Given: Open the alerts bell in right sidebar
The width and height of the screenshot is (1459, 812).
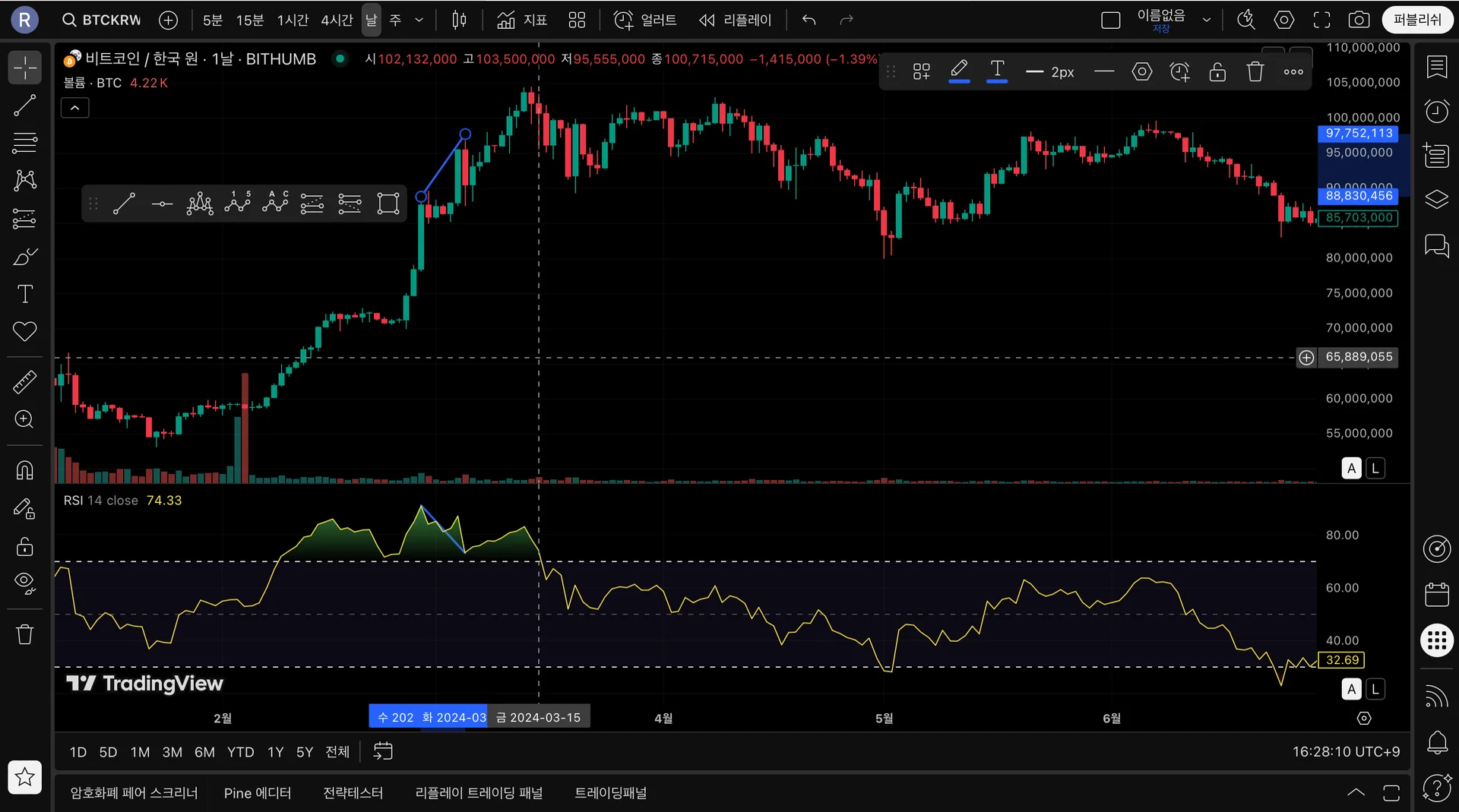Looking at the screenshot, I should (x=1436, y=742).
